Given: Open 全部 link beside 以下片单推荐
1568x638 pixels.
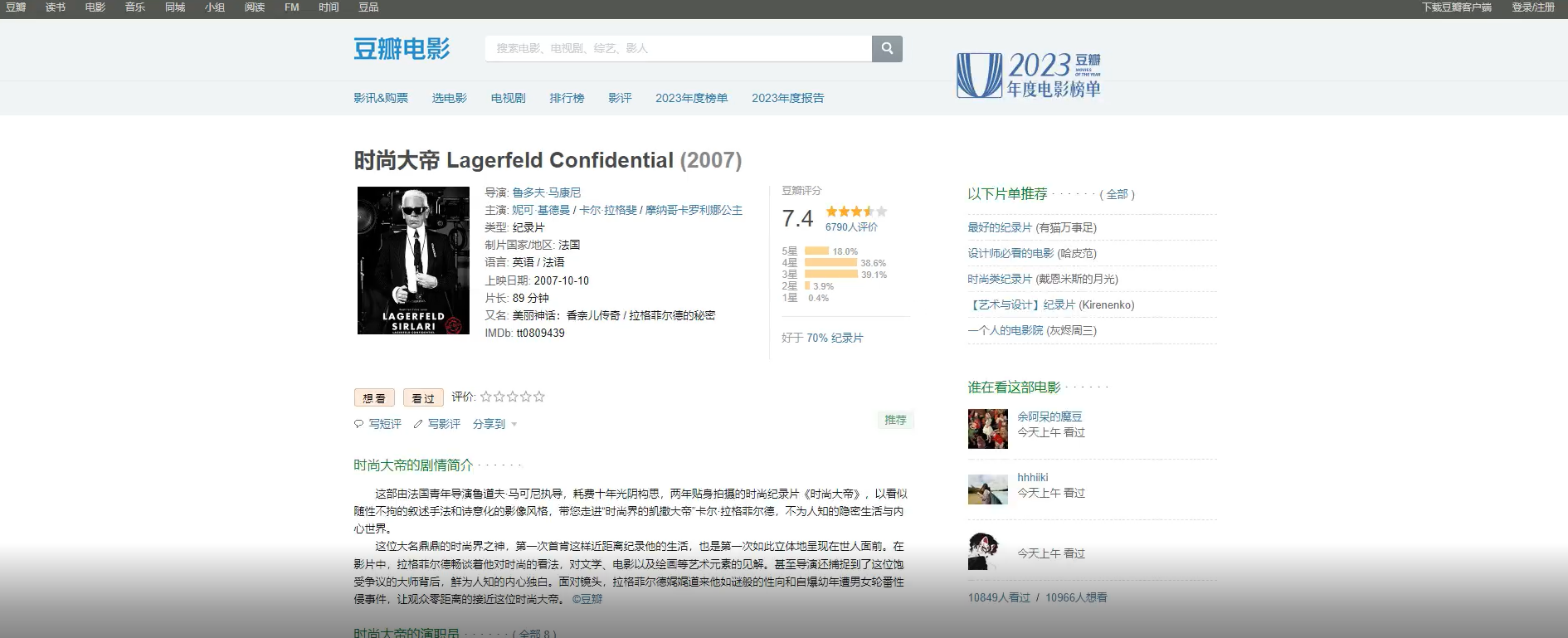Looking at the screenshot, I should [1117, 194].
